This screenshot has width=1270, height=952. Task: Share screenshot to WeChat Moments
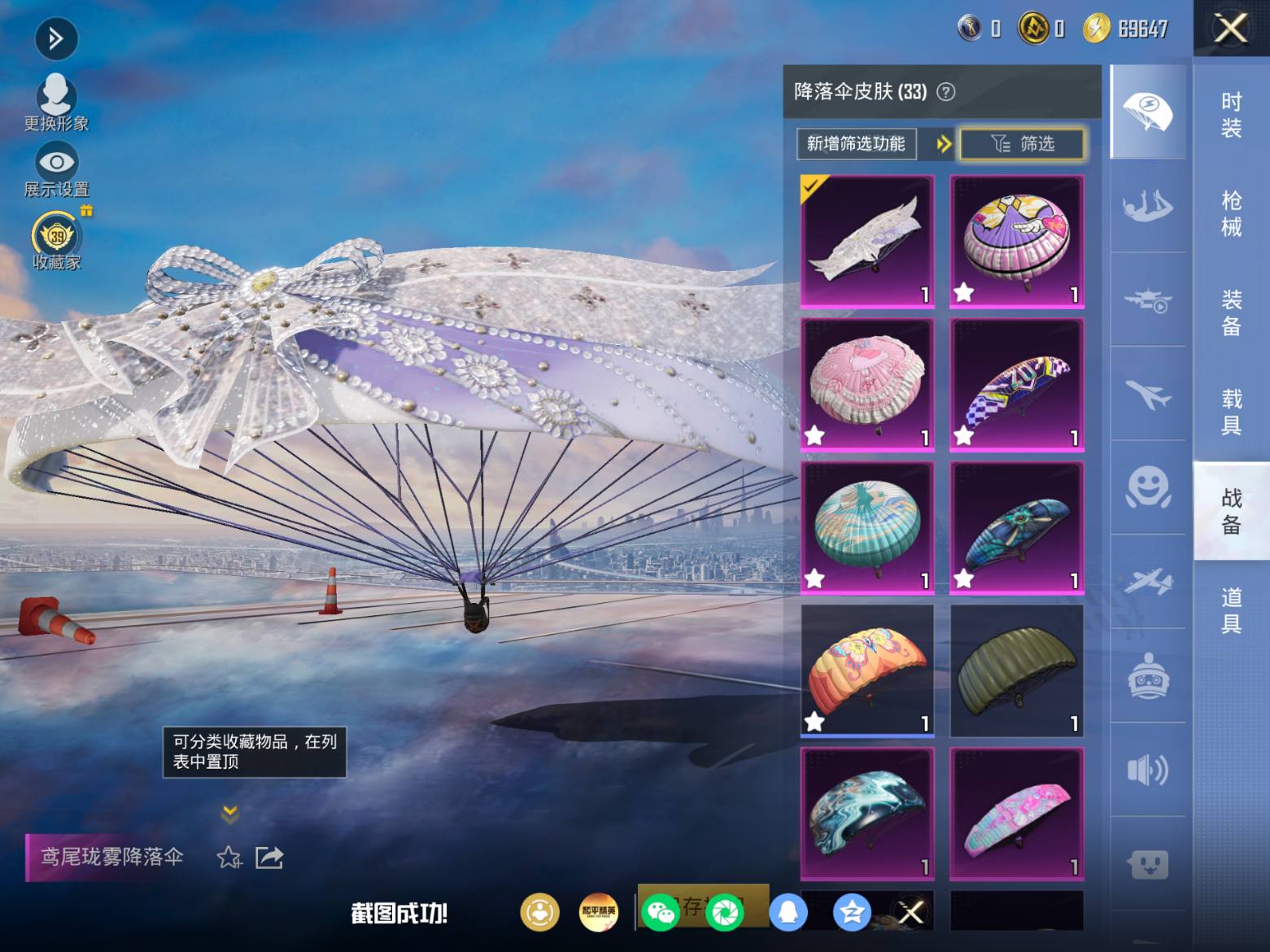[724, 912]
